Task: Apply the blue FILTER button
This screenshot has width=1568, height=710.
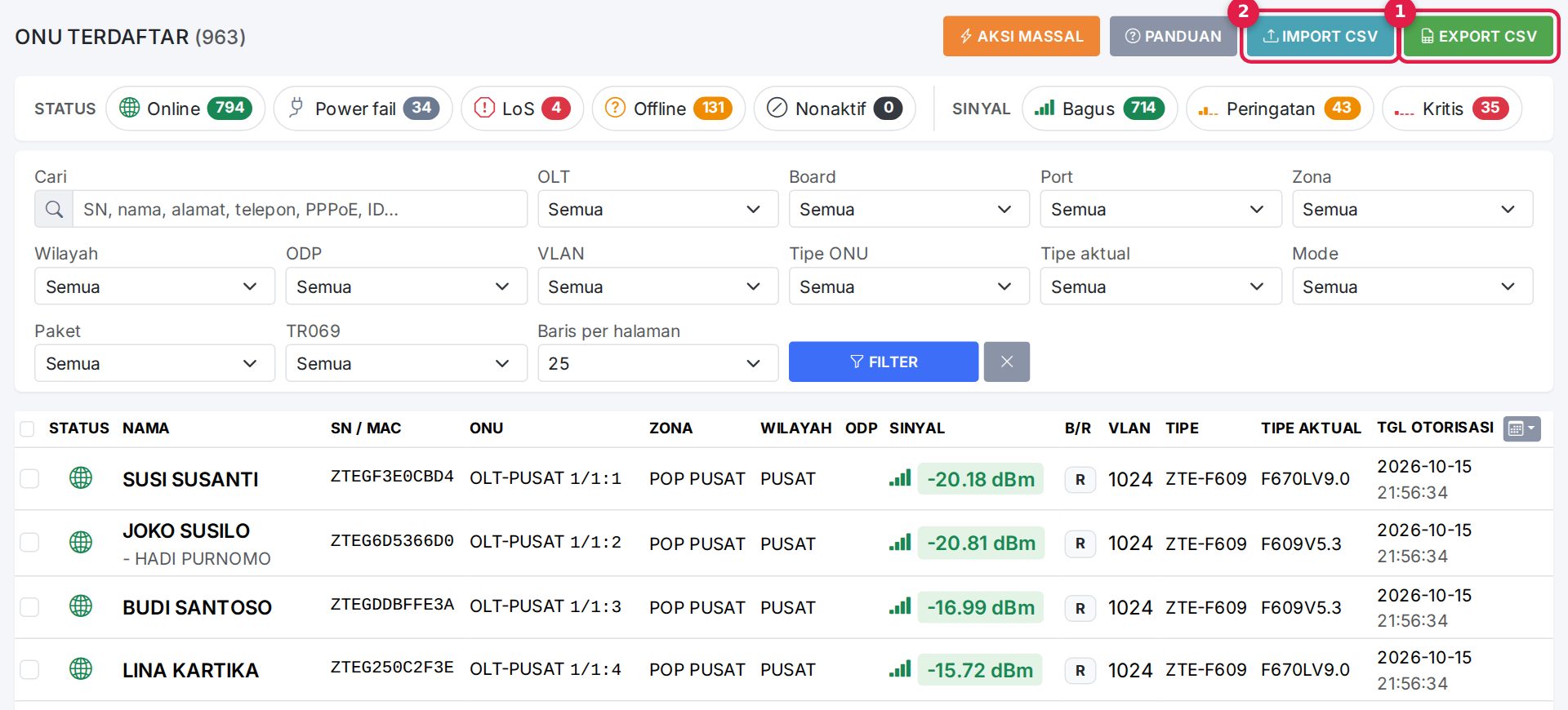Action: (883, 362)
